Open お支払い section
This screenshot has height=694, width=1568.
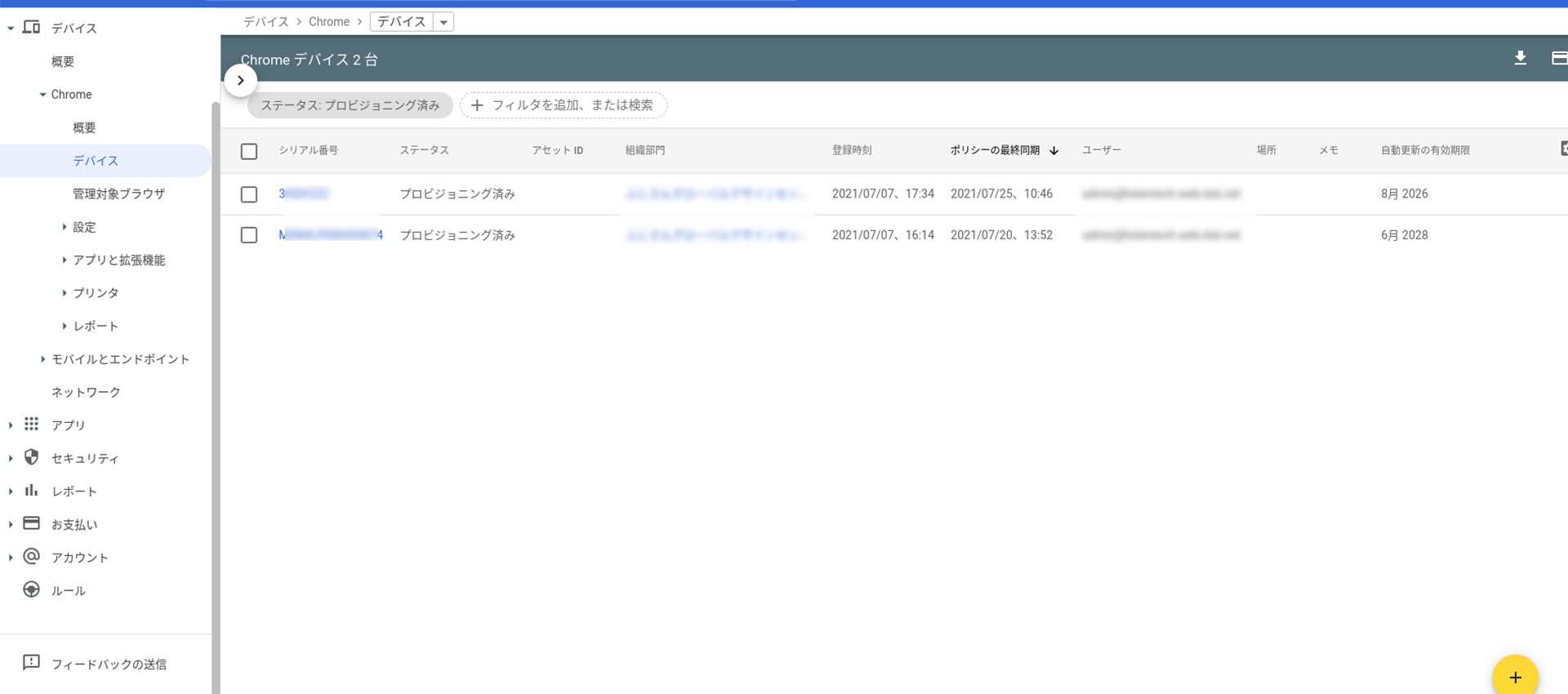(x=74, y=524)
